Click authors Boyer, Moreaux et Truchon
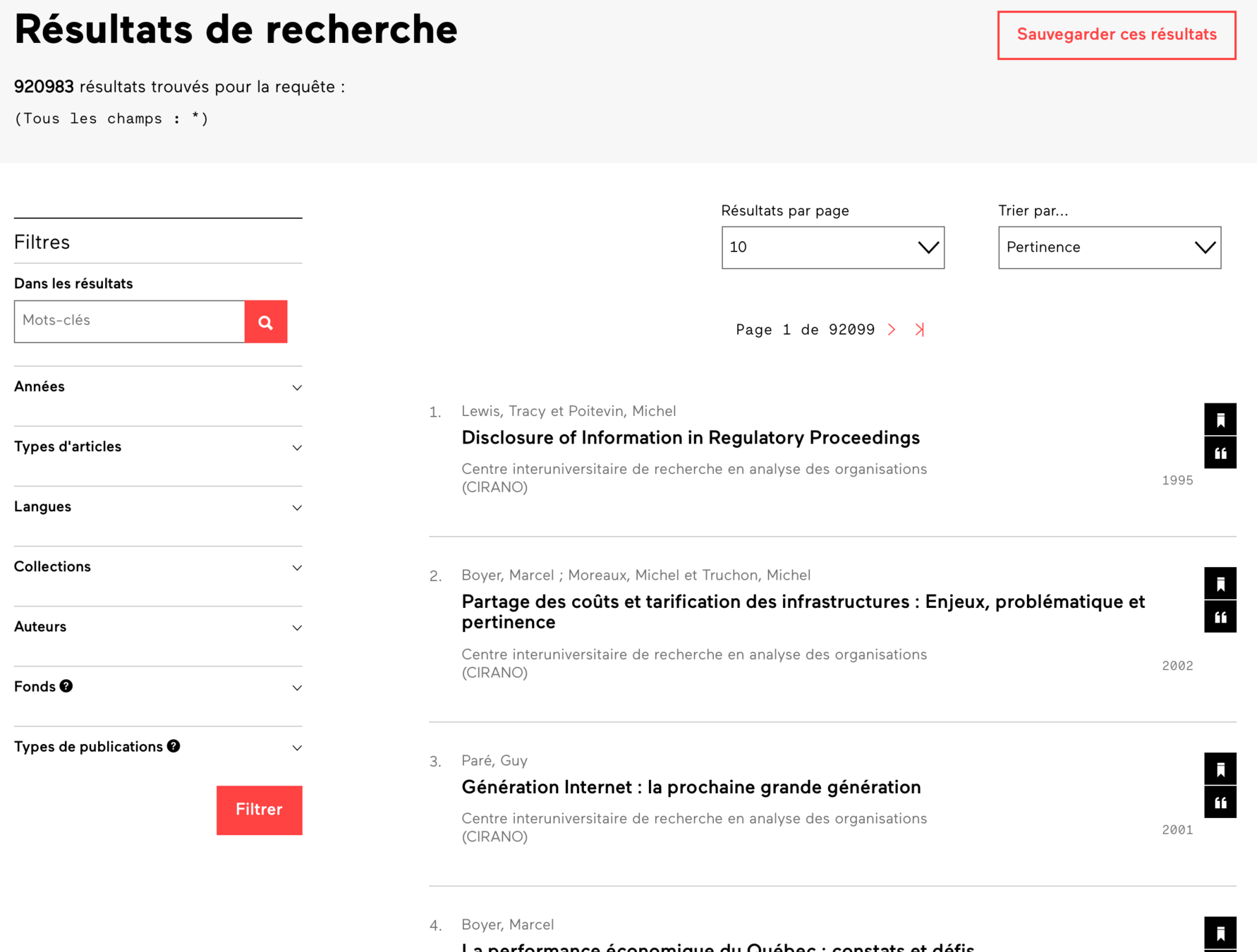The image size is (1257, 952). [x=636, y=575]
